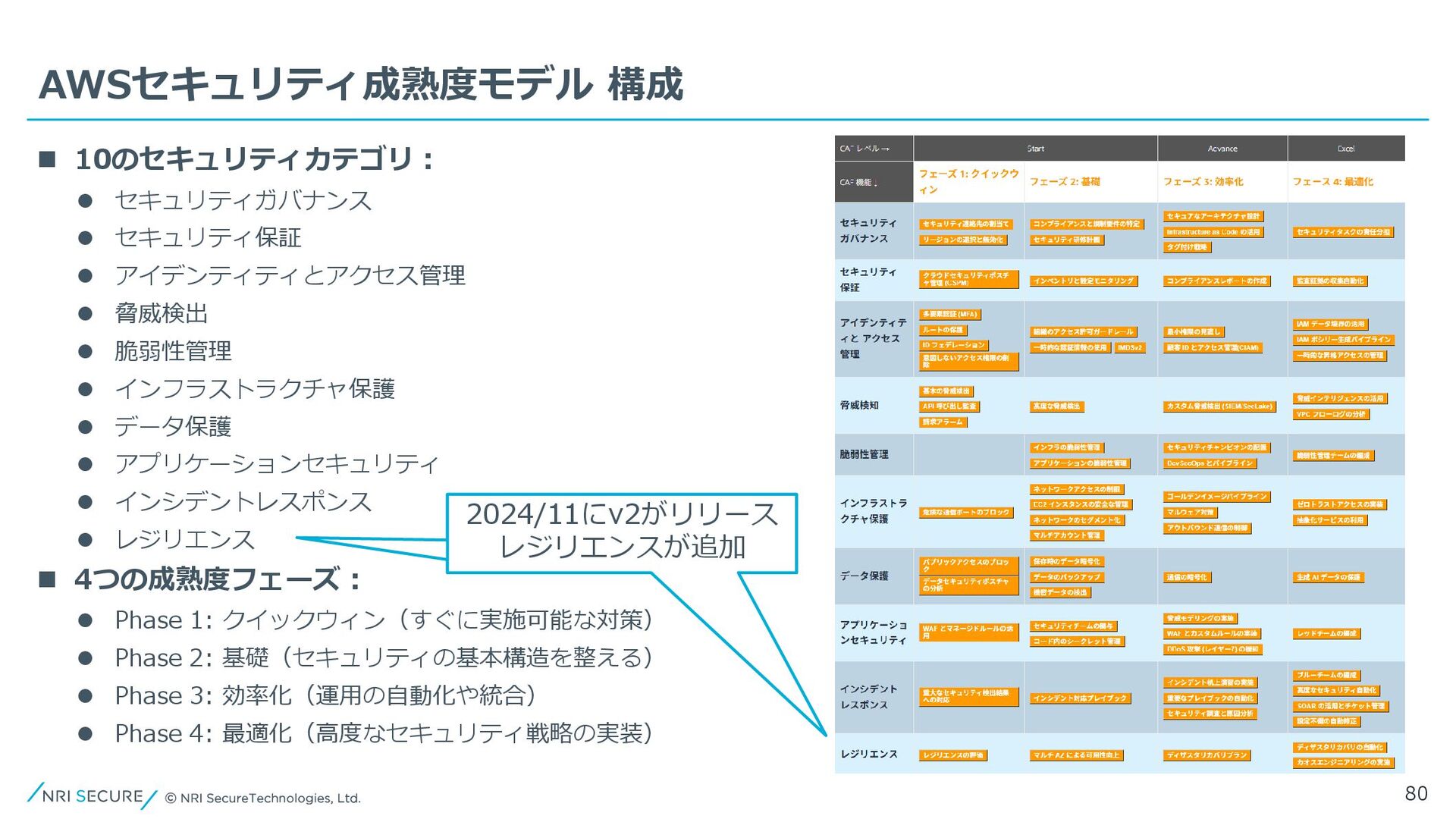Click bullet '脅威検出' in the category list
Viewport: 1456px width, 819px height.
pyautogui.click(x=161, y=313)
